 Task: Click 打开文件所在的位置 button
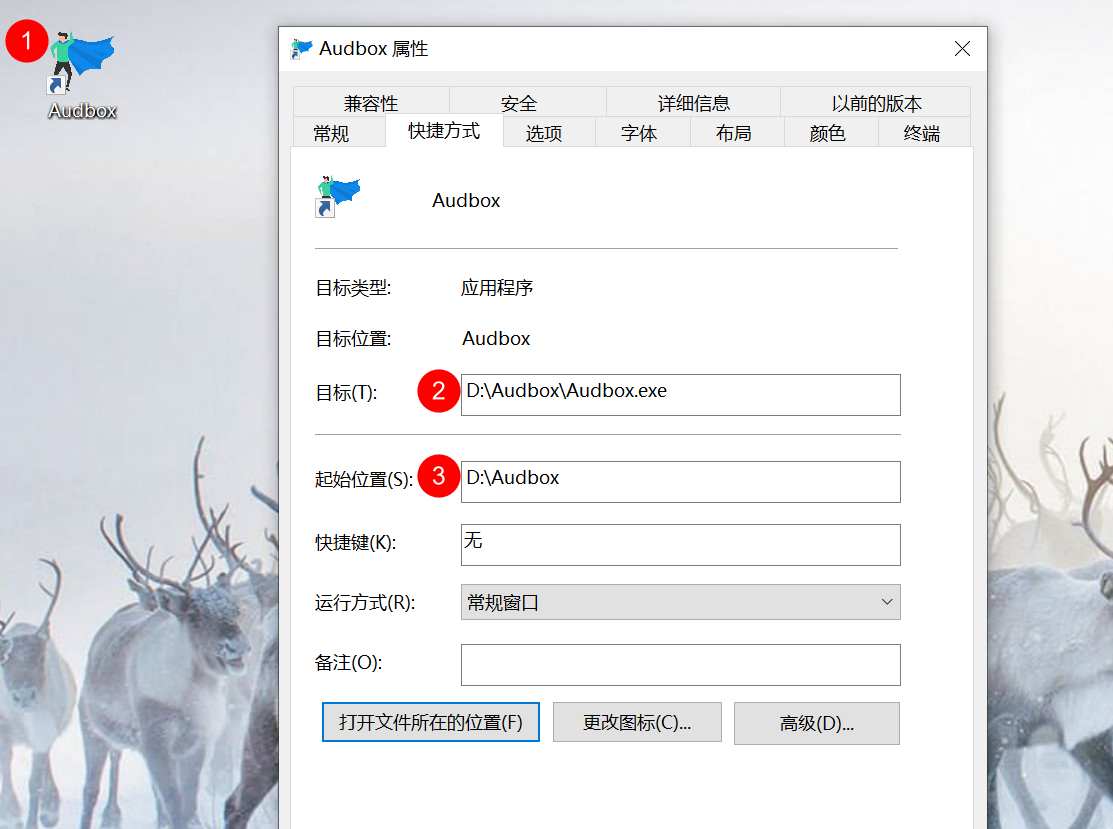coord(430,722)
